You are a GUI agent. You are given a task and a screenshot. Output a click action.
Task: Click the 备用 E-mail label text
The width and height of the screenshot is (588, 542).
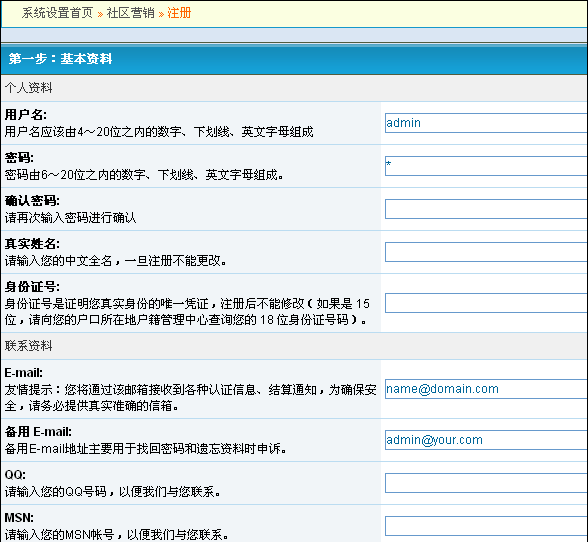point(38,432)
